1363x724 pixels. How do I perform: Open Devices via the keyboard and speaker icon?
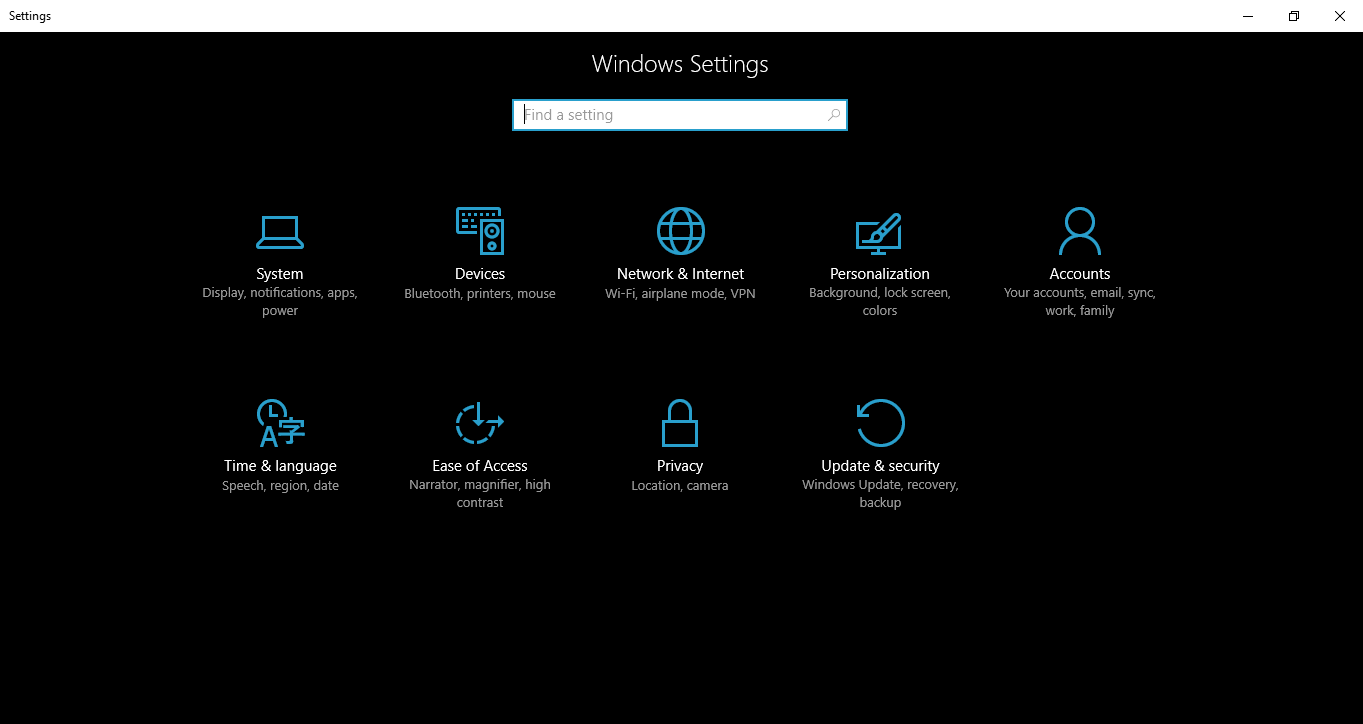point(480,231)
